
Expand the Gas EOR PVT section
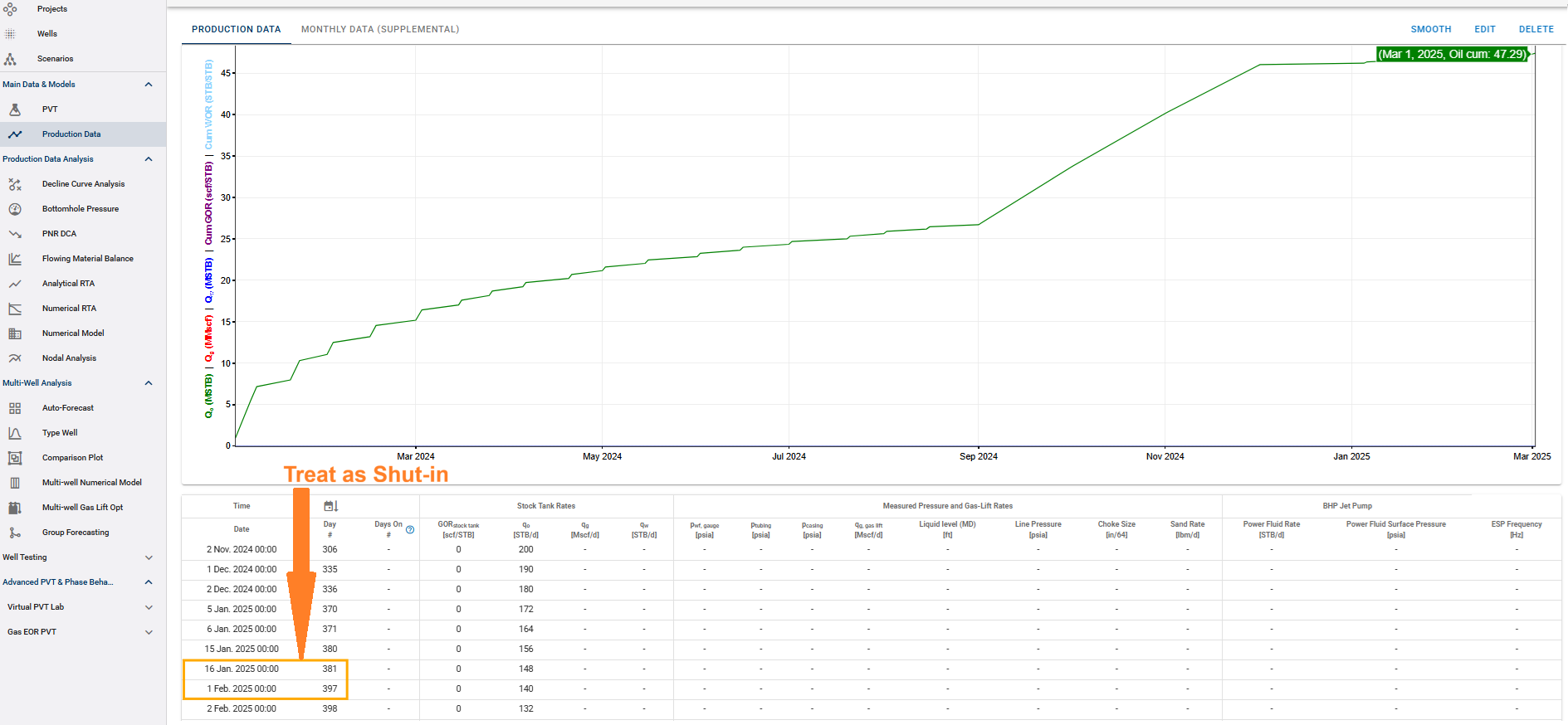point(149,632)
